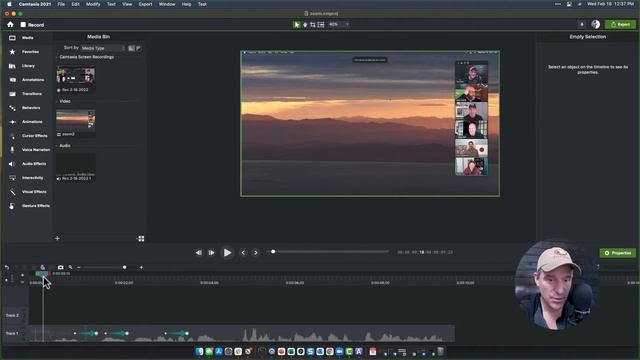Select the Crop tool in the canvas toolbar

click(313, 24)
